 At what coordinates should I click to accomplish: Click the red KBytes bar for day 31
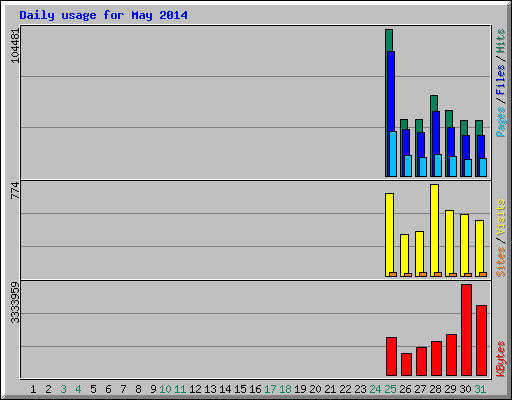point(481,340)
